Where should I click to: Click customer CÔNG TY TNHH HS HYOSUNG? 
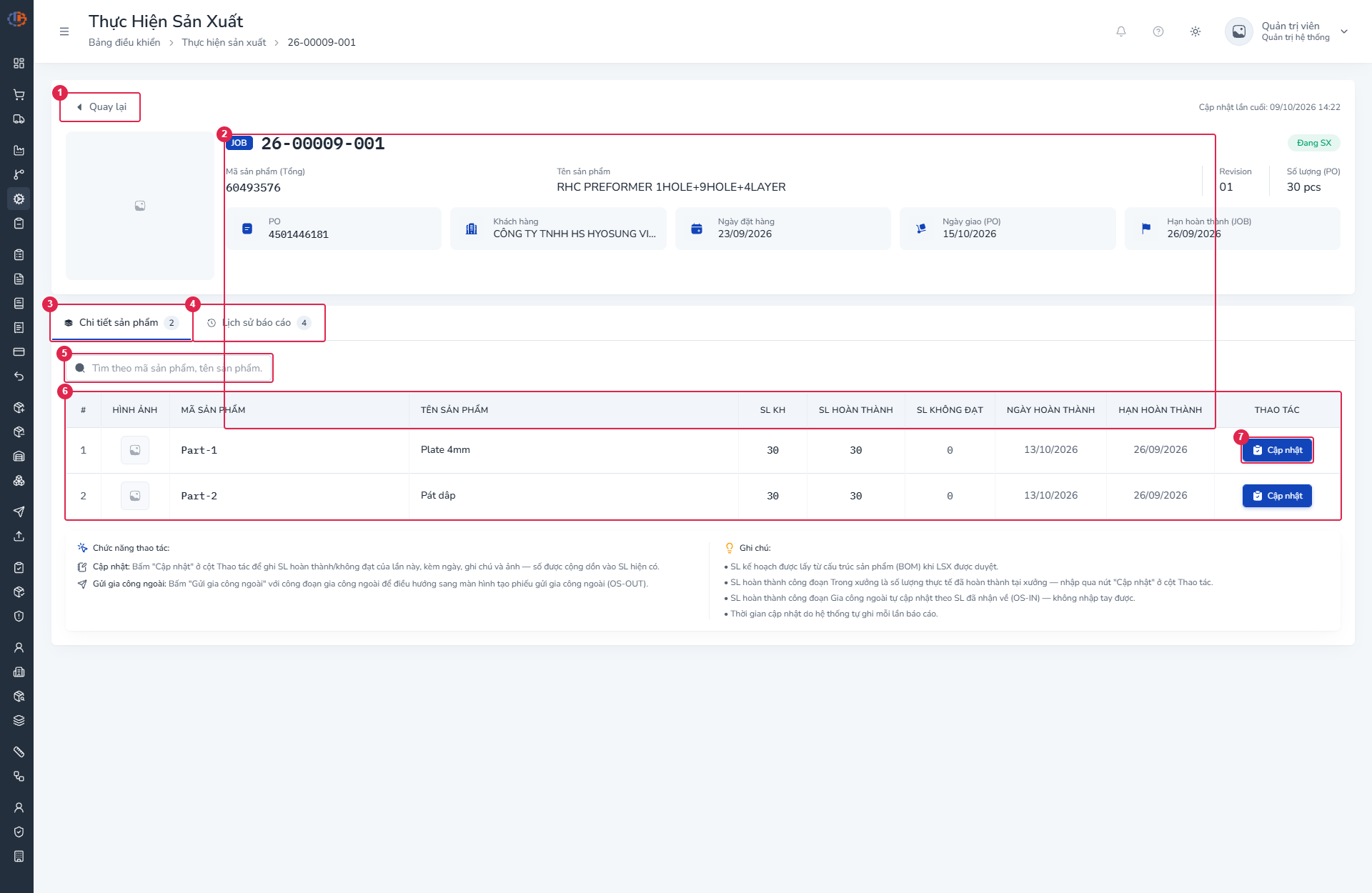coord(575,234)
